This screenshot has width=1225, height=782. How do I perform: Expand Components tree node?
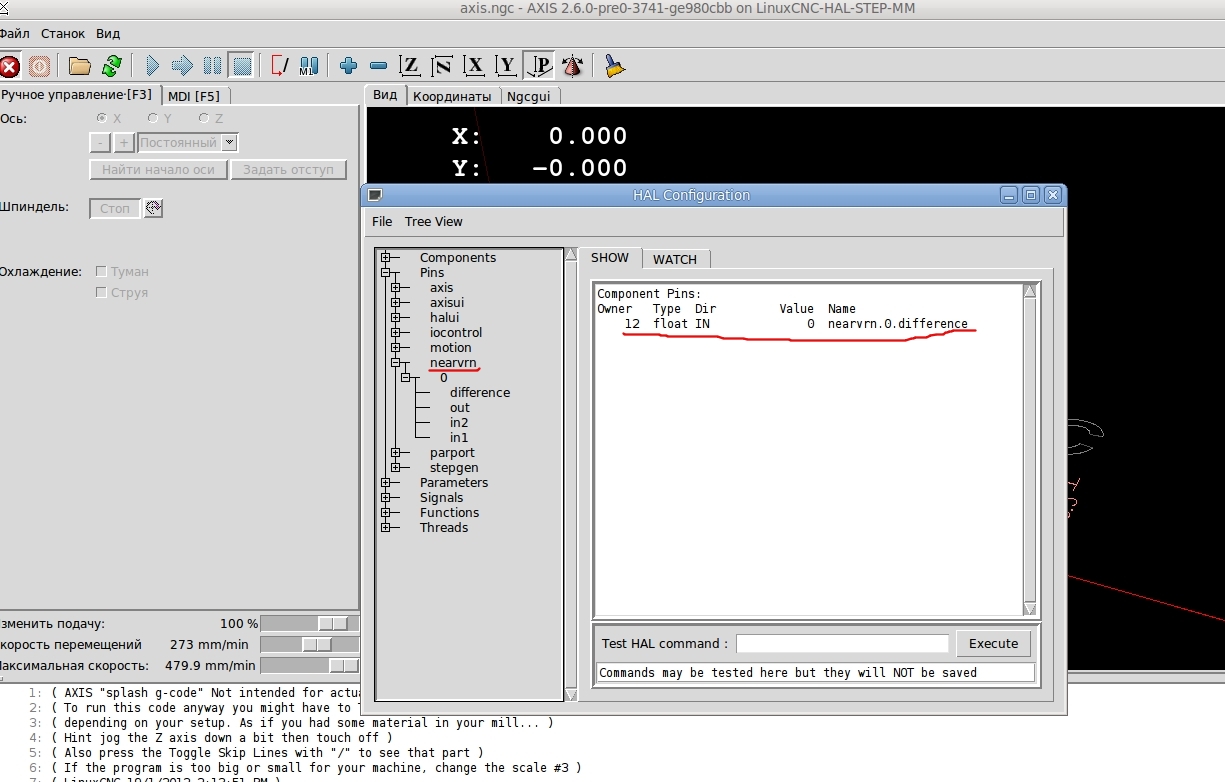tap(385, 258)
